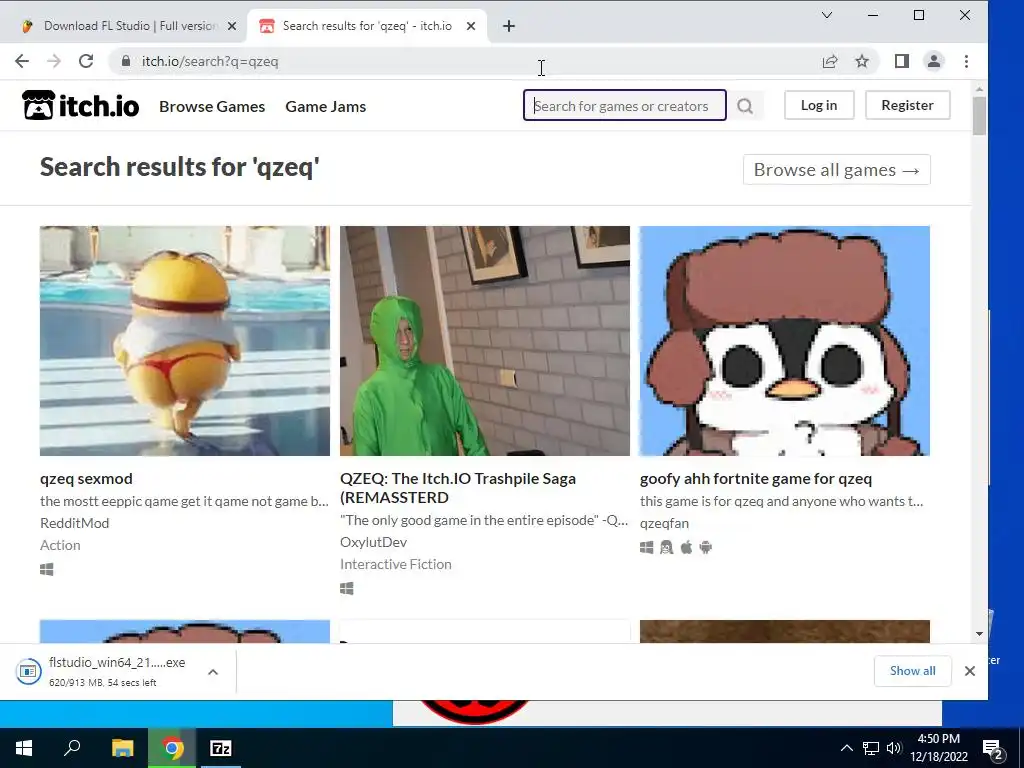
Task: Reload the itch.io page
Action: (x=86, y=61)
